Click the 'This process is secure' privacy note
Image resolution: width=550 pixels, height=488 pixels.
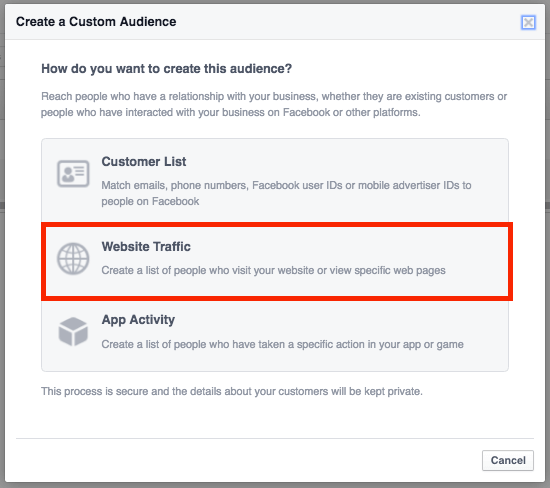pos(232,391)
